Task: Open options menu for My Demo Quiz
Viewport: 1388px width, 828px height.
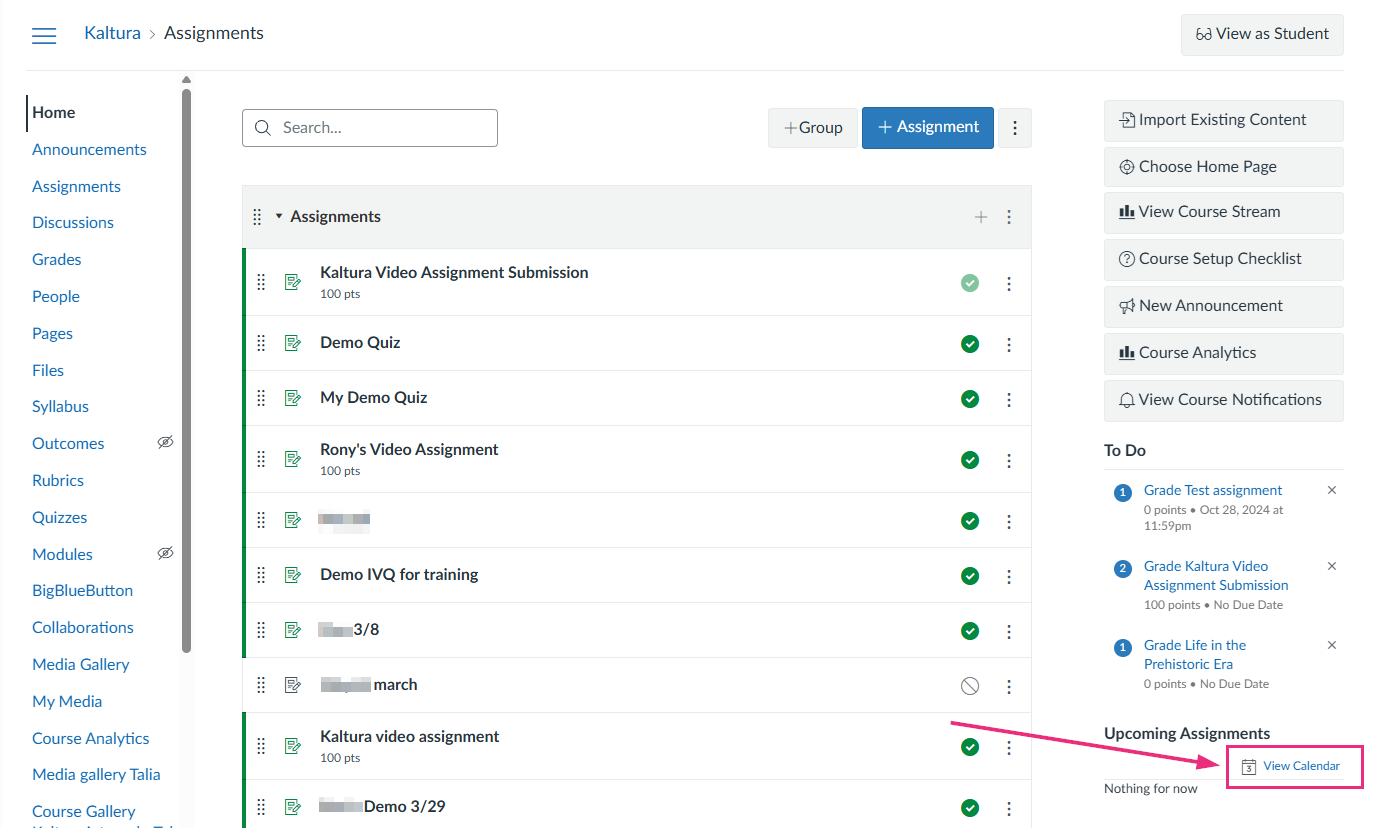Action: (1009, 400)
